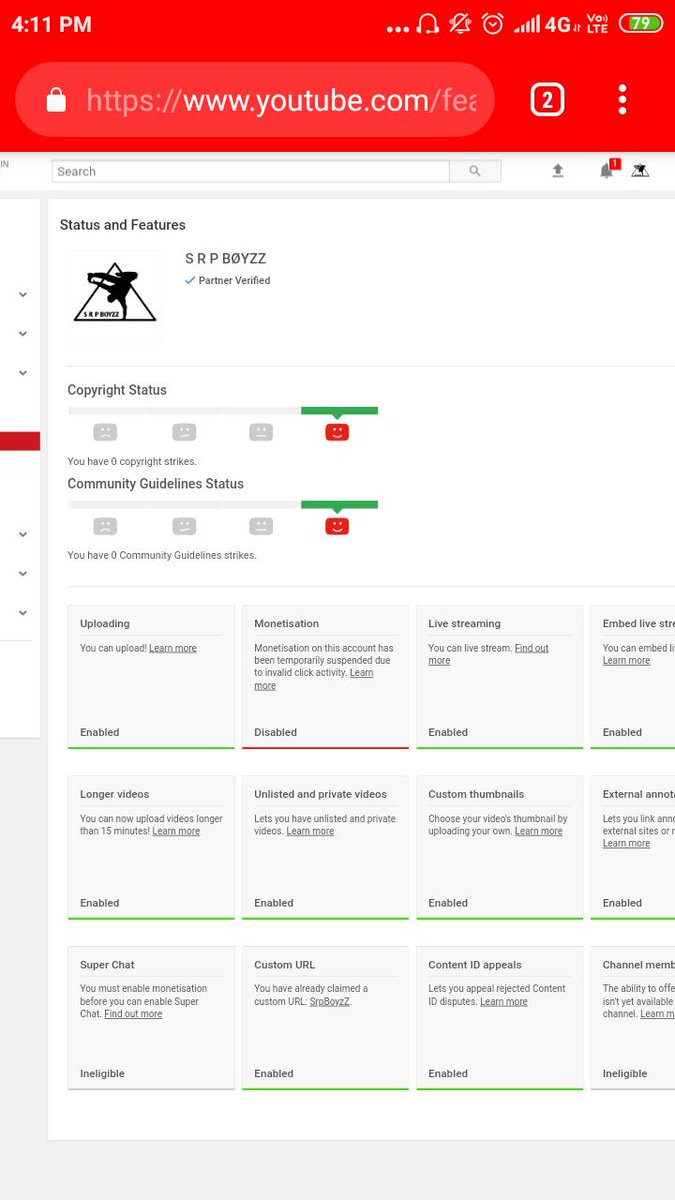
Task: Open Learn more in Content ID appeals
Action: pos(504,1001)
